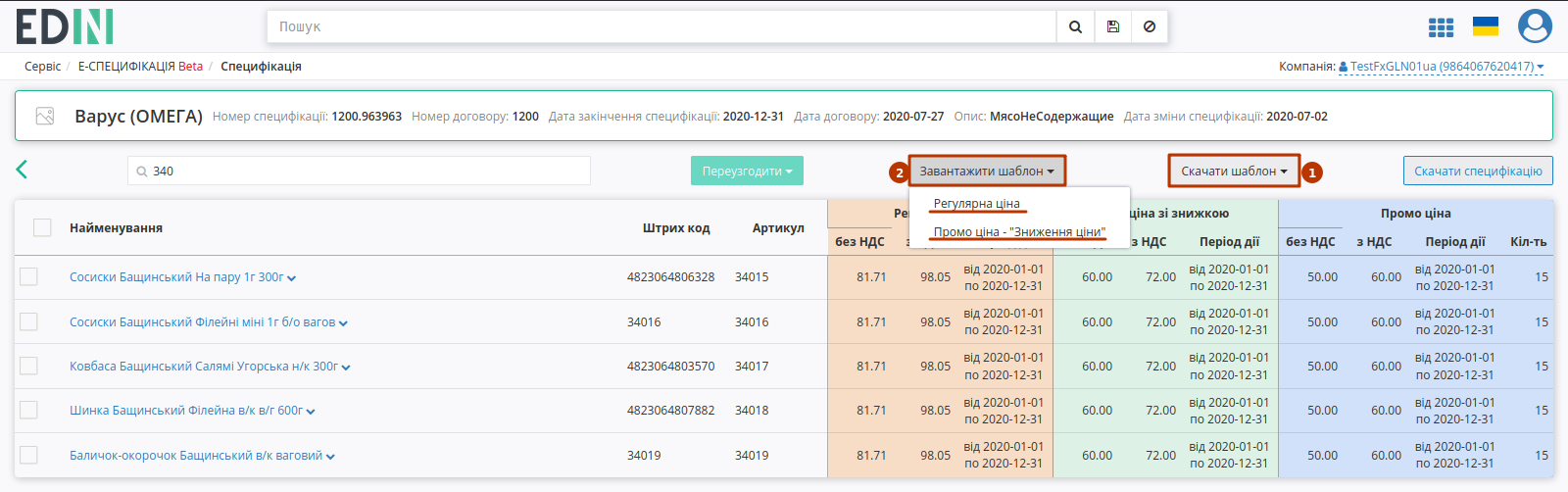The width and height of the screenshot is (1568, 492).
Task: Click the Кіл-ть column header
Action: (x=1529, y=242)
